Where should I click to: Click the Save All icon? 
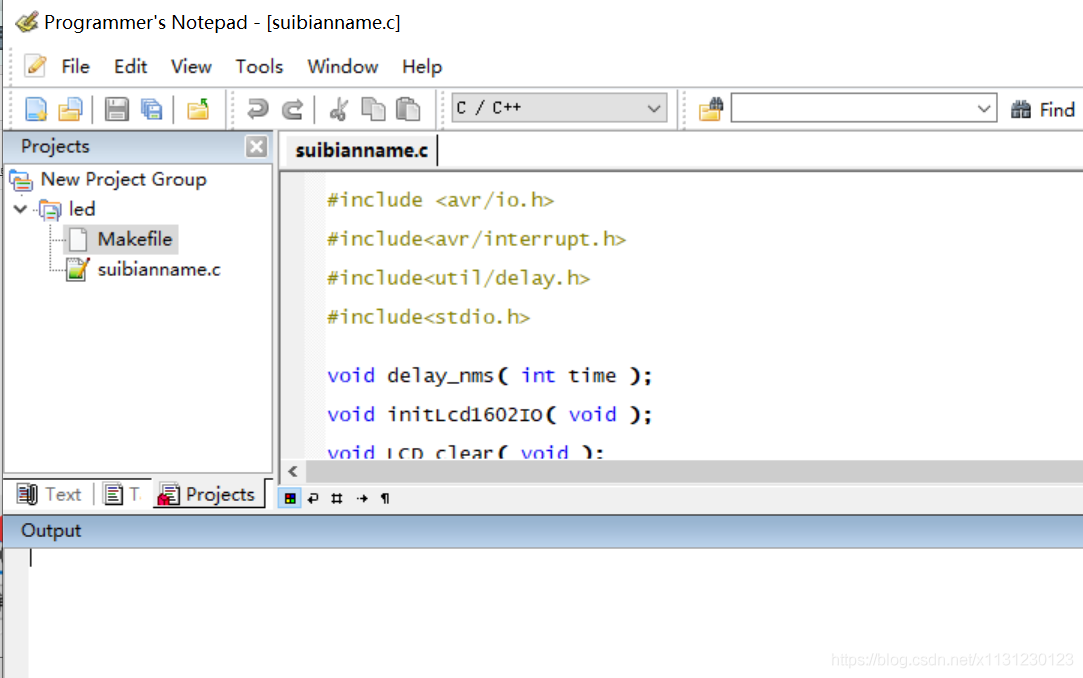pyautogui.click(x=151, y=109)
